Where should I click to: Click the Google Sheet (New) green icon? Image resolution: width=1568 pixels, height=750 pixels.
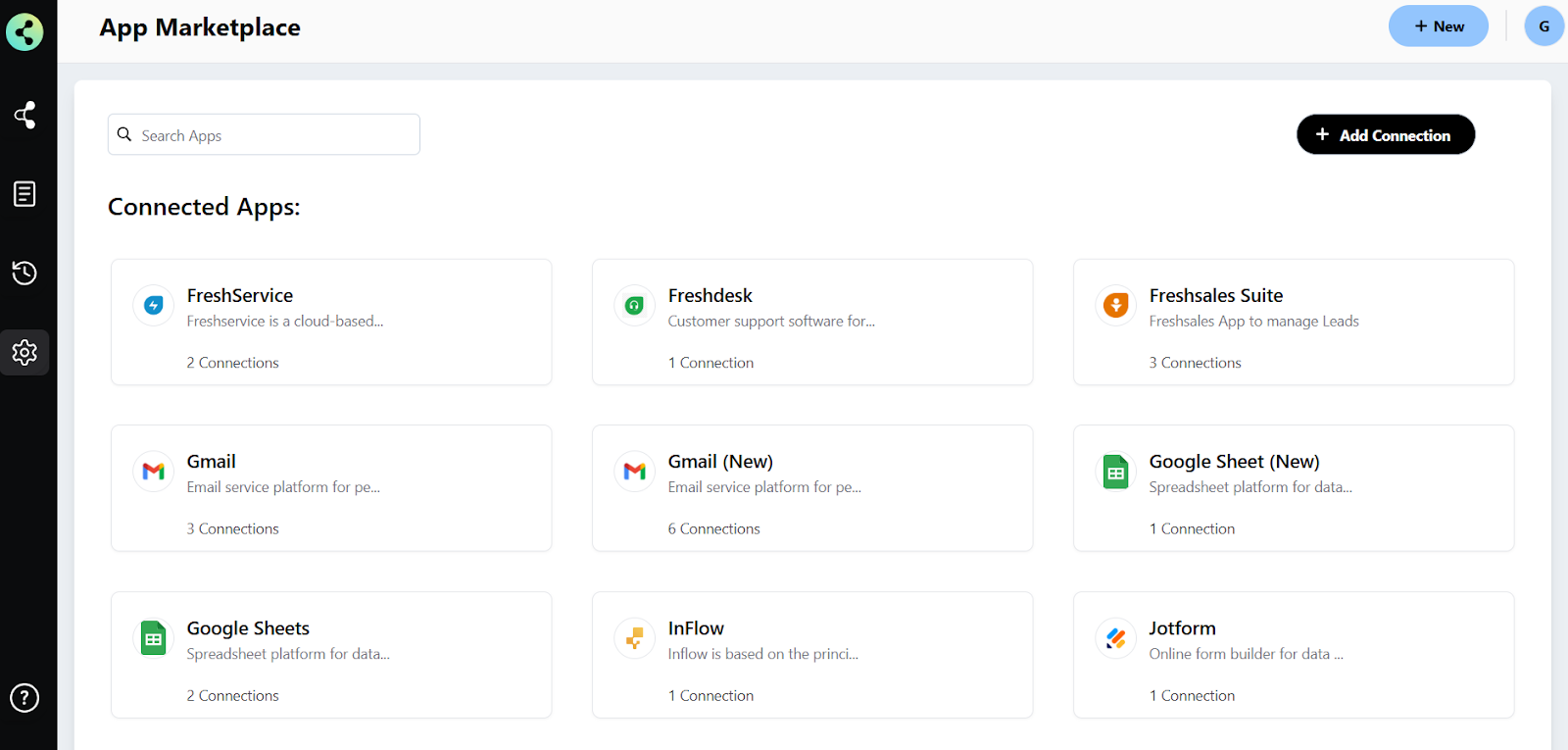1116,472
